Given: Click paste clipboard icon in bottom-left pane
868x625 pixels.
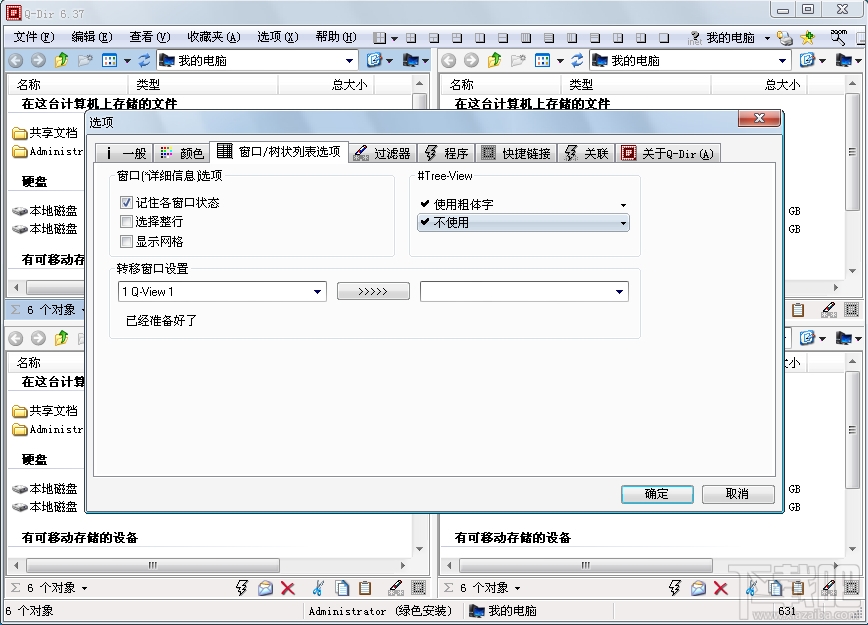Looking at the screenshot, I should click(x=365, y=588).
